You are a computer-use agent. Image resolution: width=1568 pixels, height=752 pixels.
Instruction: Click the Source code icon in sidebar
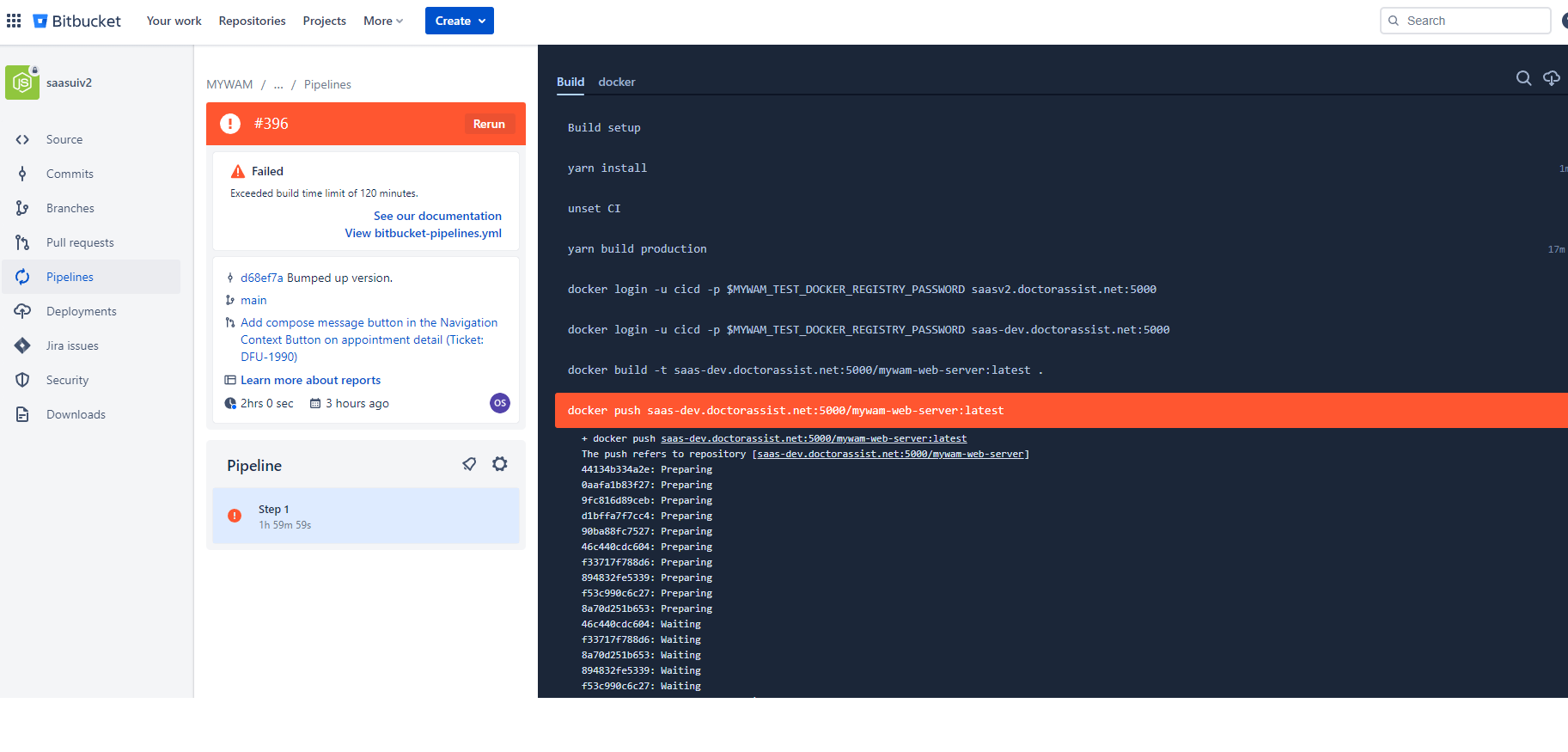22,139
